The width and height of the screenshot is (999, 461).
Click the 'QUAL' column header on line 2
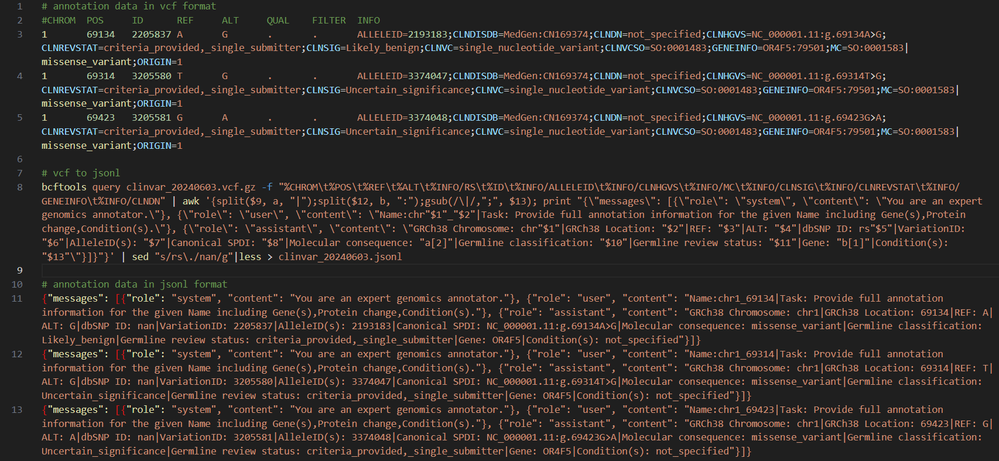tap(278, 20)
